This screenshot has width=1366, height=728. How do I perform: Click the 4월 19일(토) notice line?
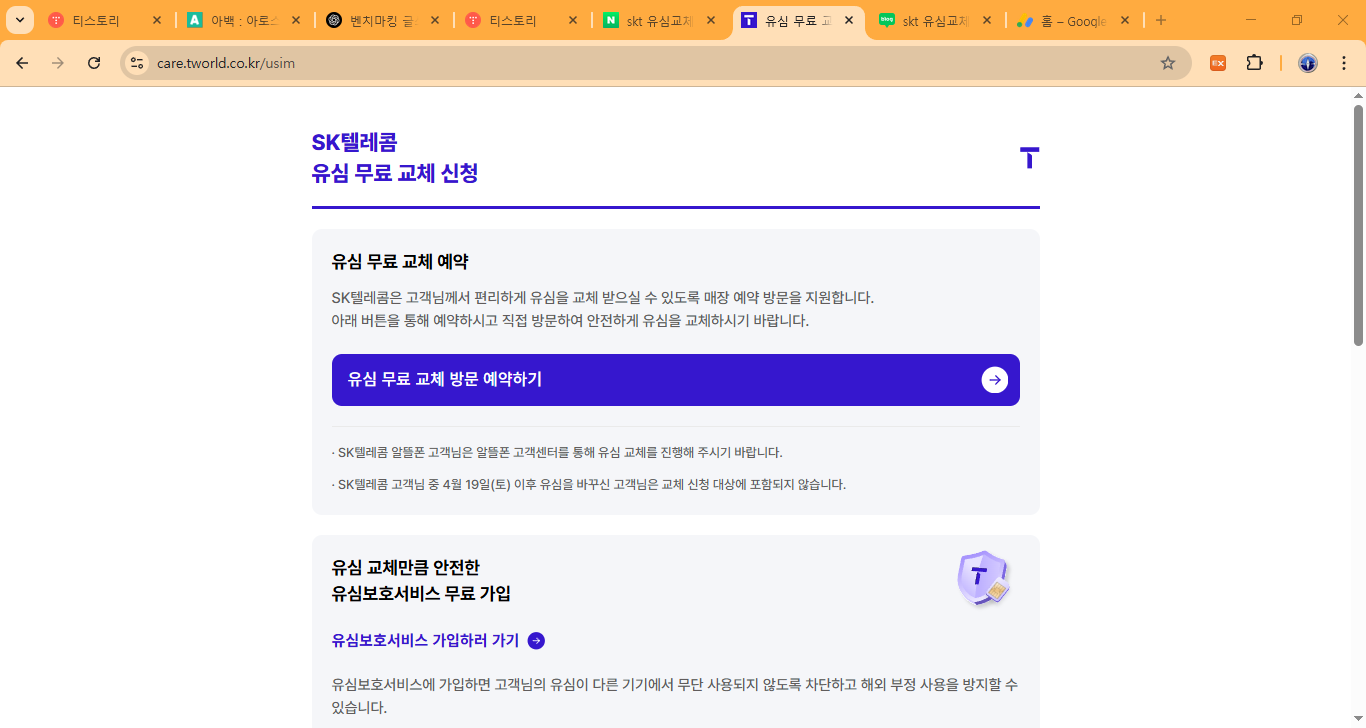[x=589, y=485]
